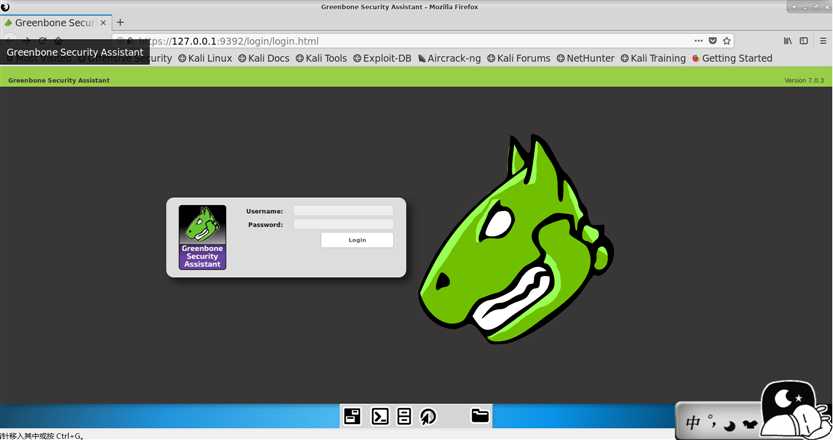833x440 pixels.
Task: Close the Greenbone Security browser tab
Action: (104, 23)
